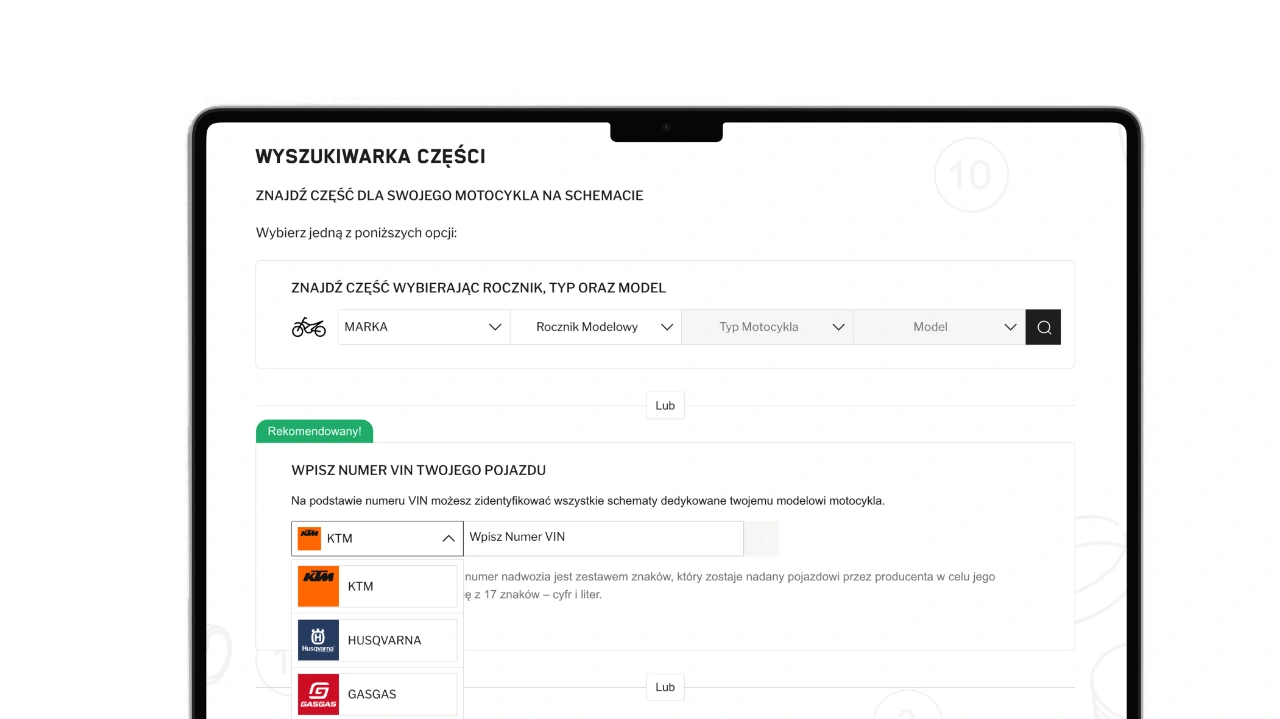
Task: Click the upper Lub divider label
Action: pyautogui.click(x=665, y=406)
